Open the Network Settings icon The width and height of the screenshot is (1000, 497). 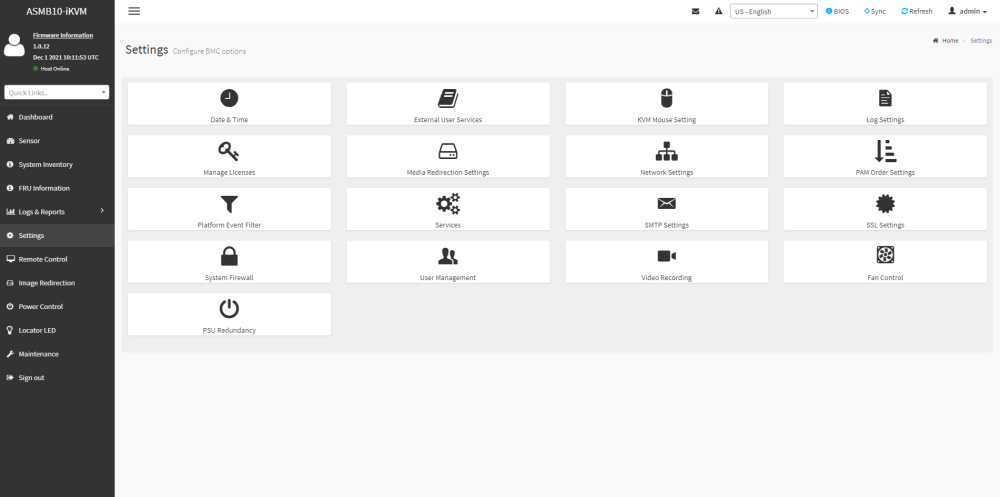click(666, 151)
